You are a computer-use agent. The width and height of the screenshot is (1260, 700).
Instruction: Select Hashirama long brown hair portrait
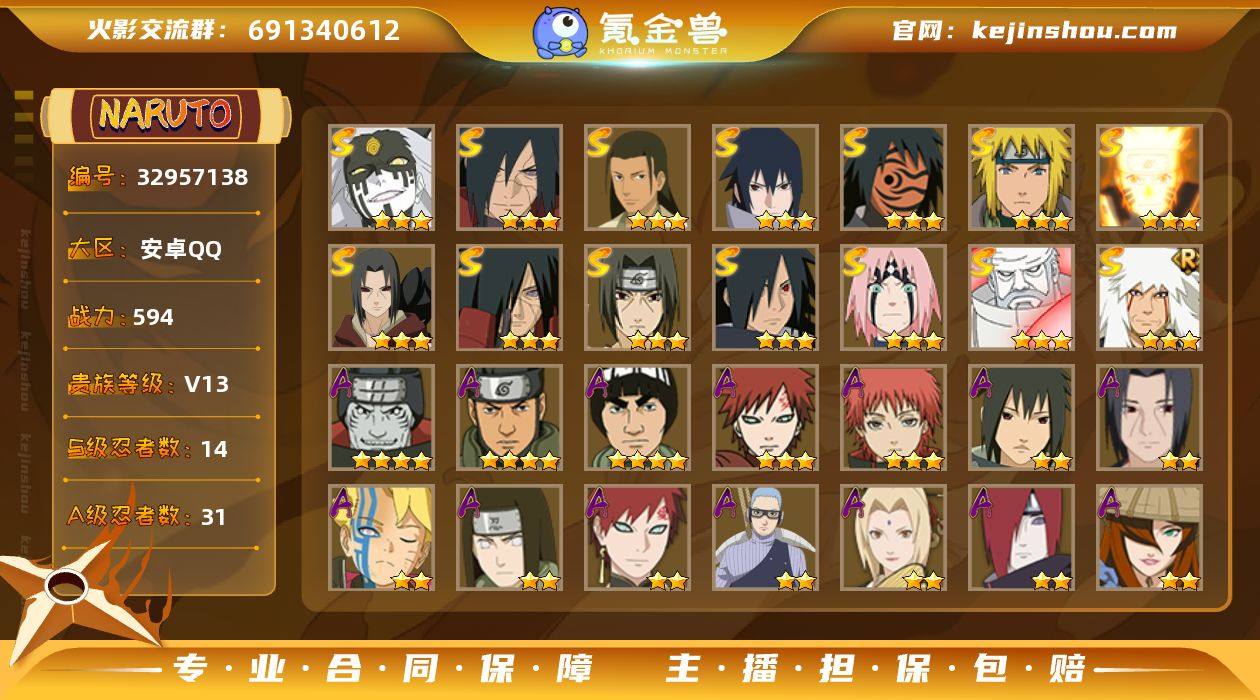point(637,177)
